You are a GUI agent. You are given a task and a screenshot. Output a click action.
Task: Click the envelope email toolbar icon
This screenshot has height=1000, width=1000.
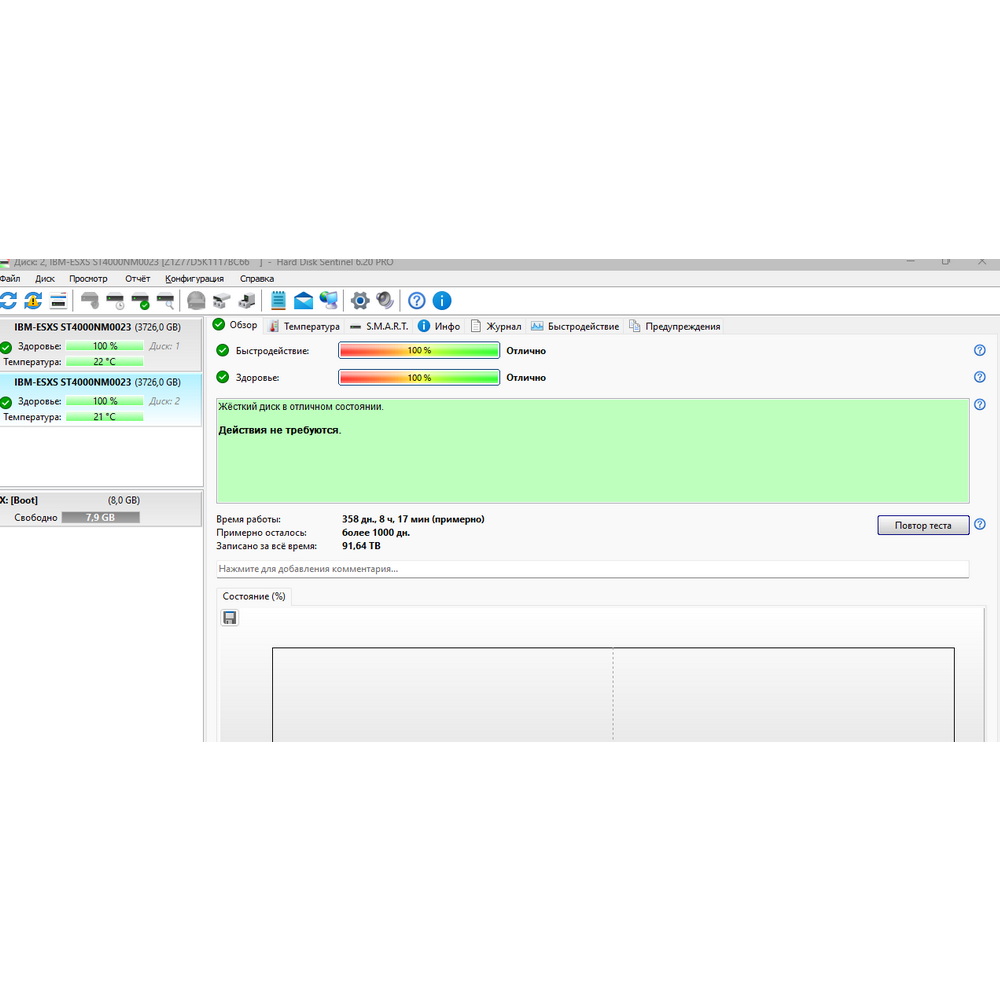click(304, 300)
